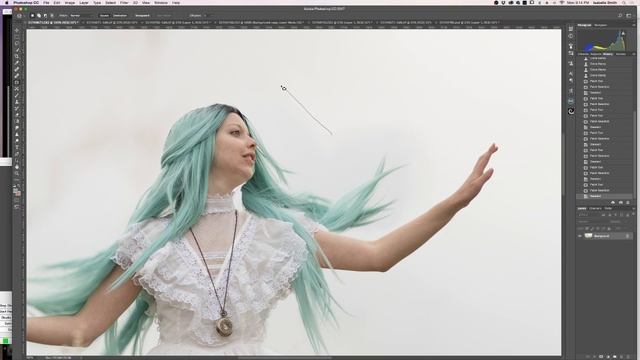The image size is (640, 360).
Task: Click the Quick Mask mode icon
Action: click(x=17, y=200)
